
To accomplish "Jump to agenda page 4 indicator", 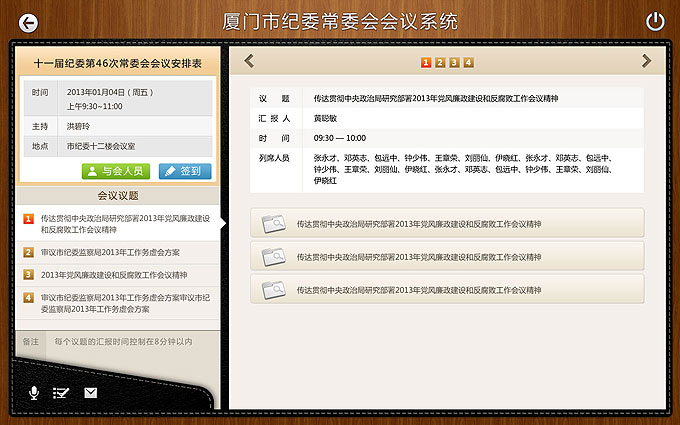I will 468,63.
